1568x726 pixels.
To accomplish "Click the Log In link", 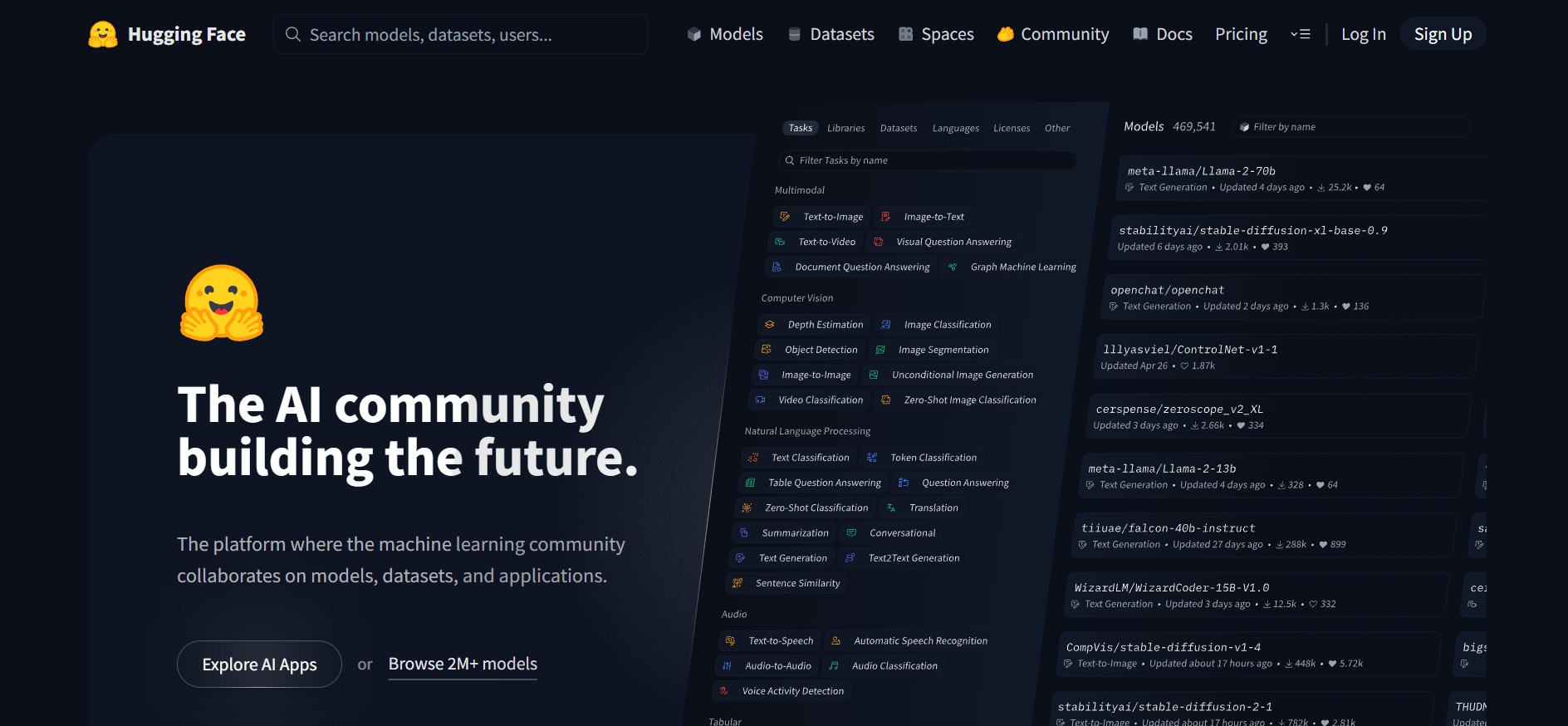I will pos(1364,34).
